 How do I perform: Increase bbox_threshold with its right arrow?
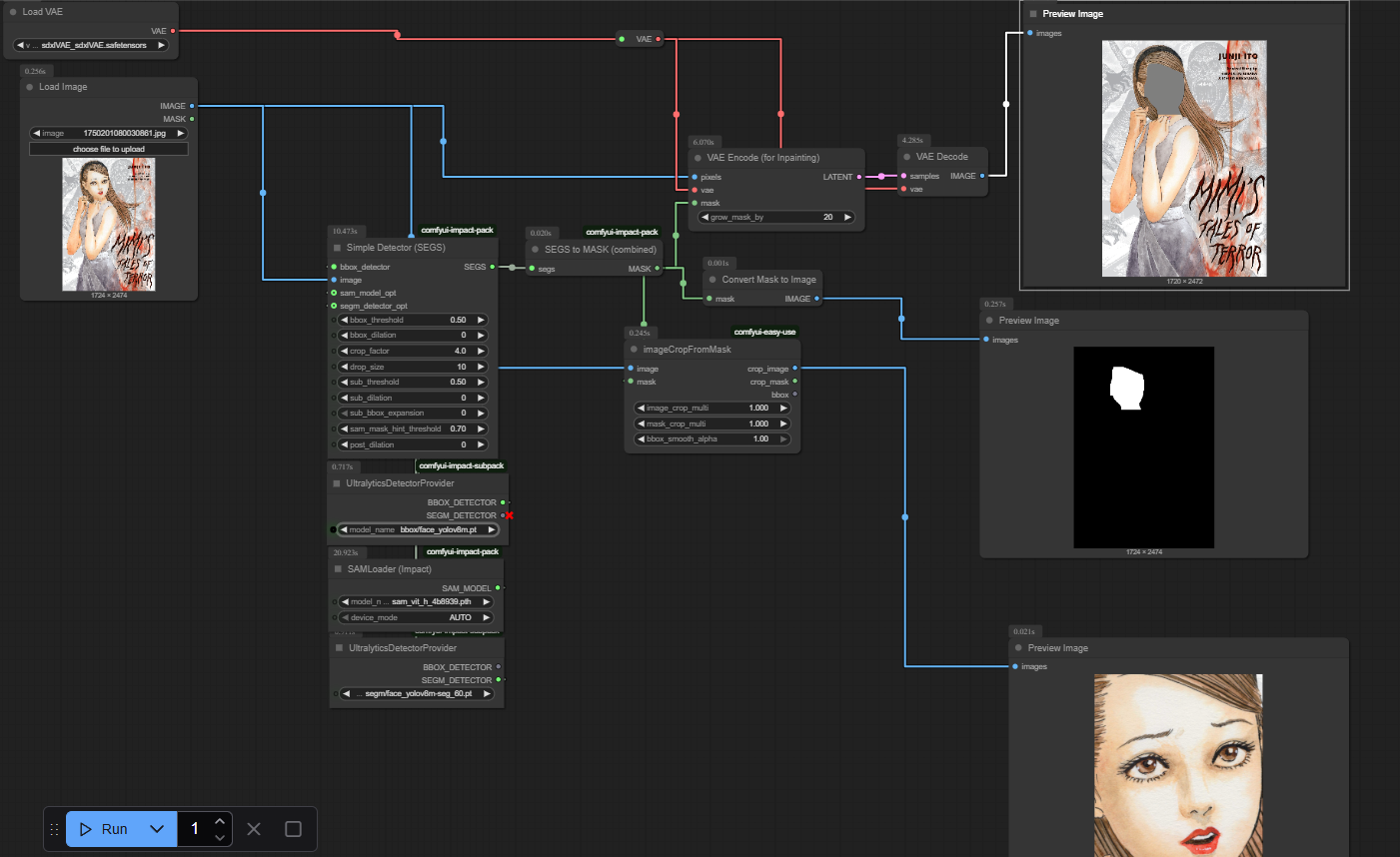click(x=481, y=320)
